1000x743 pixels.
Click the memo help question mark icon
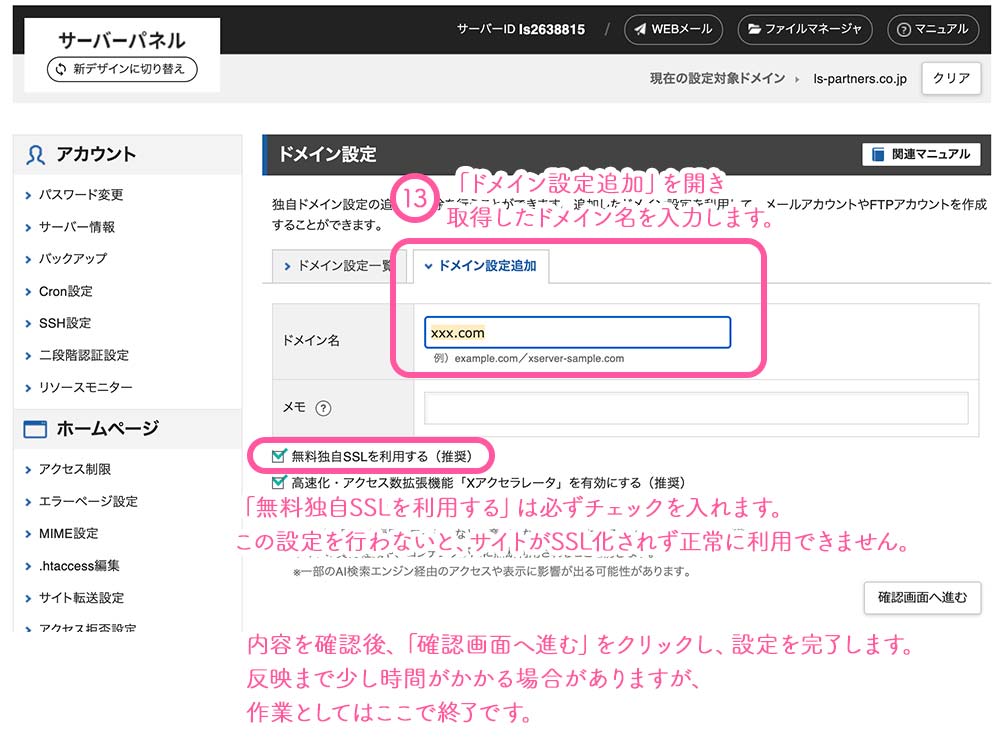click(323, 408)
